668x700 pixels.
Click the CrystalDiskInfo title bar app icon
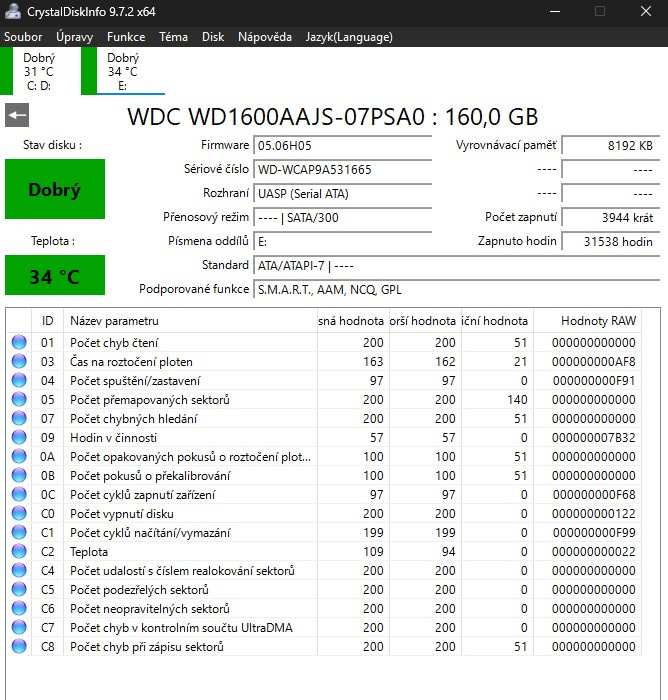(x=13, y=11)
